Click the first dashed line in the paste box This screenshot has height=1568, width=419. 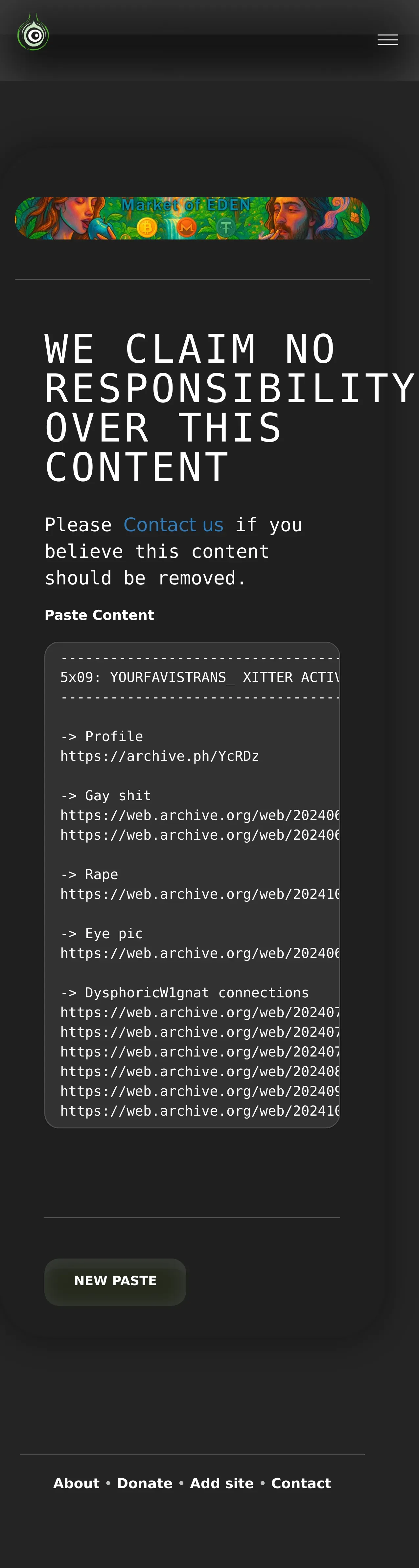point(199,658)
